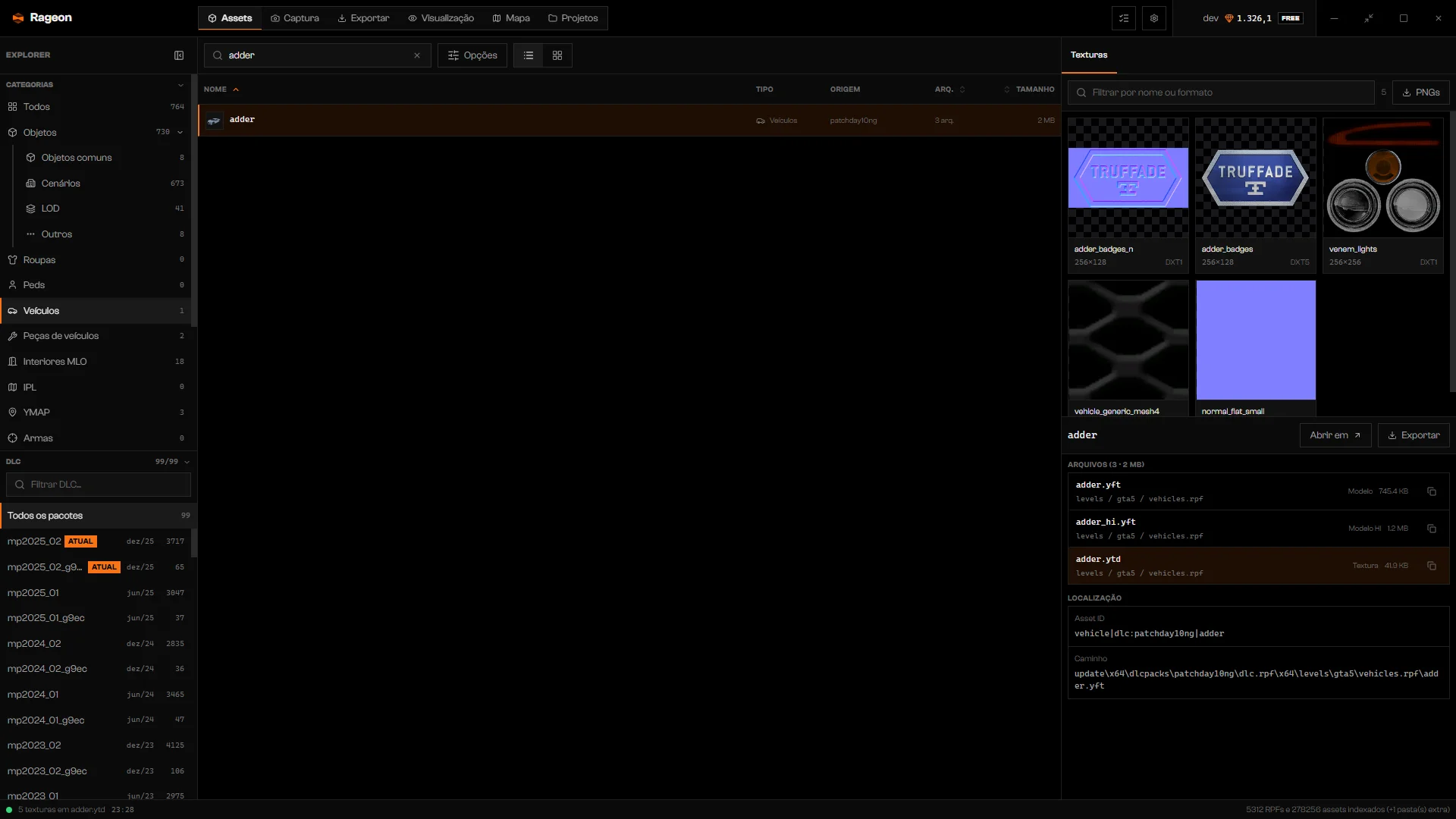1456x819 pixels.
Task: Open the Assets tab
Action: pos(230,18)
